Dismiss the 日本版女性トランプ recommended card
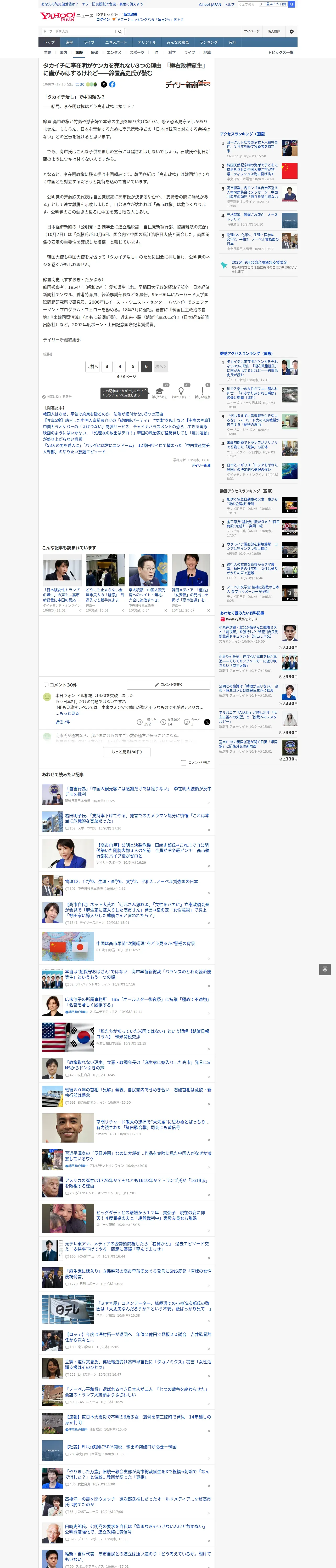The image size is (336, 1568). 79,610
